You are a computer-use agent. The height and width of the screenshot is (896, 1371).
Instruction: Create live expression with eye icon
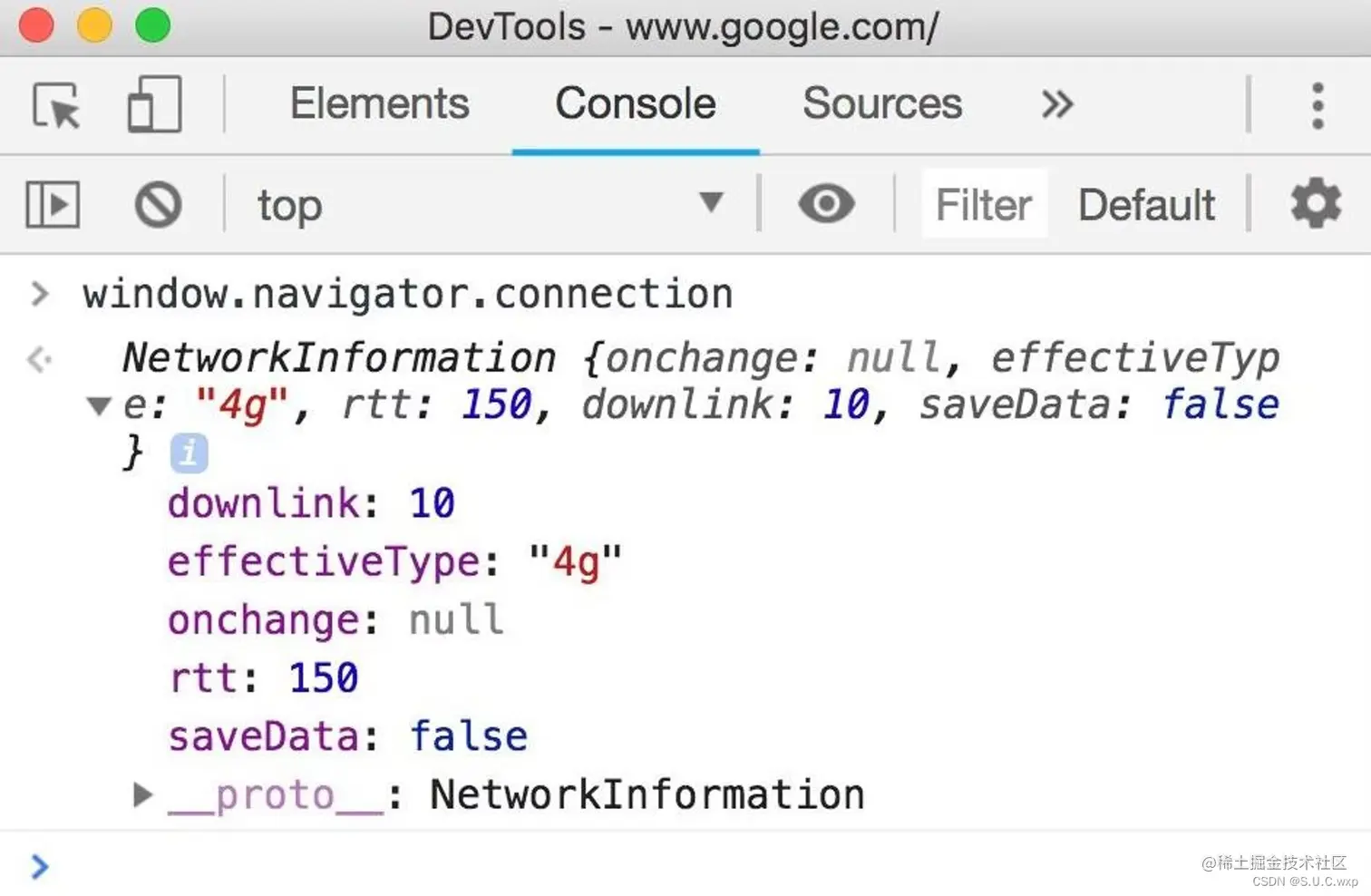826,204
